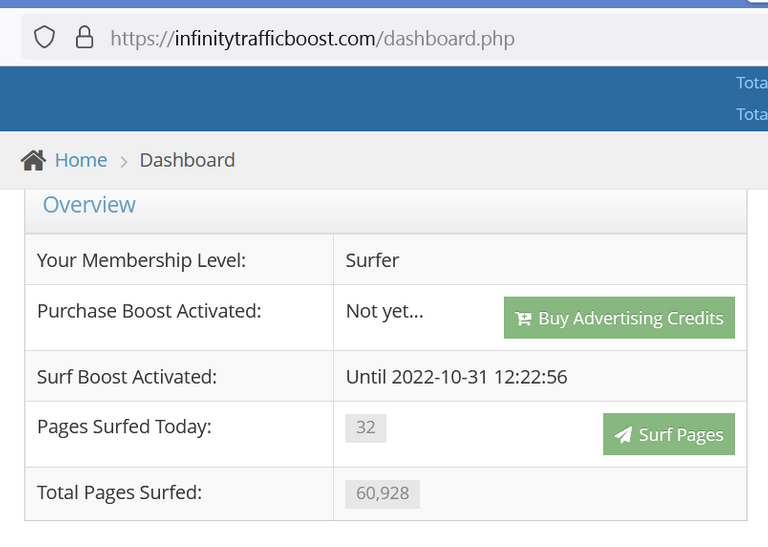Image resolution: width=768 pixels, height=547 pixels.
Task: Click the shield tracking protection icon
Action: pyautogui.click(x=44, y=38)
